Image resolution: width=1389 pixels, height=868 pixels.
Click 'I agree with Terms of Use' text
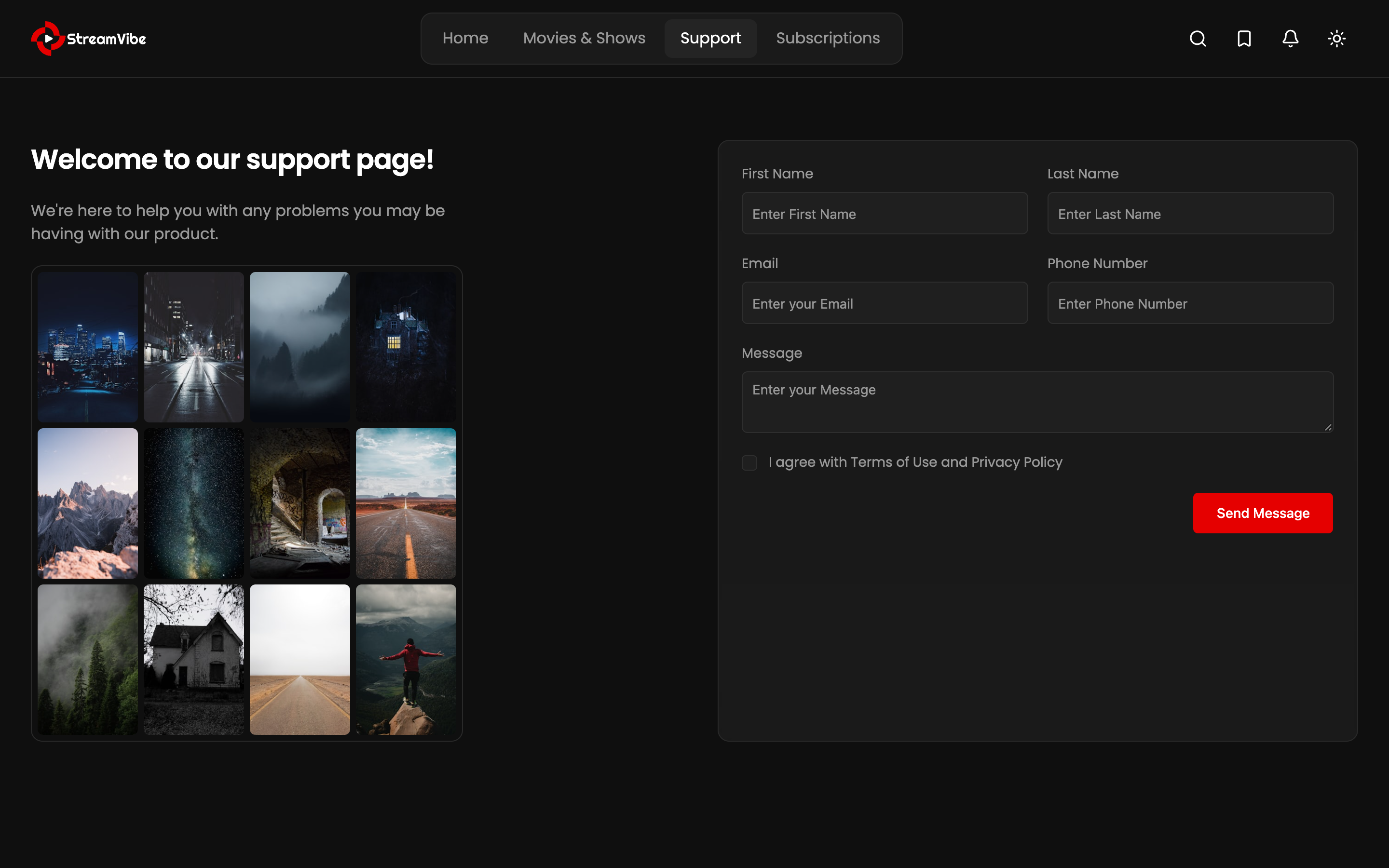(x=915, y=462)
